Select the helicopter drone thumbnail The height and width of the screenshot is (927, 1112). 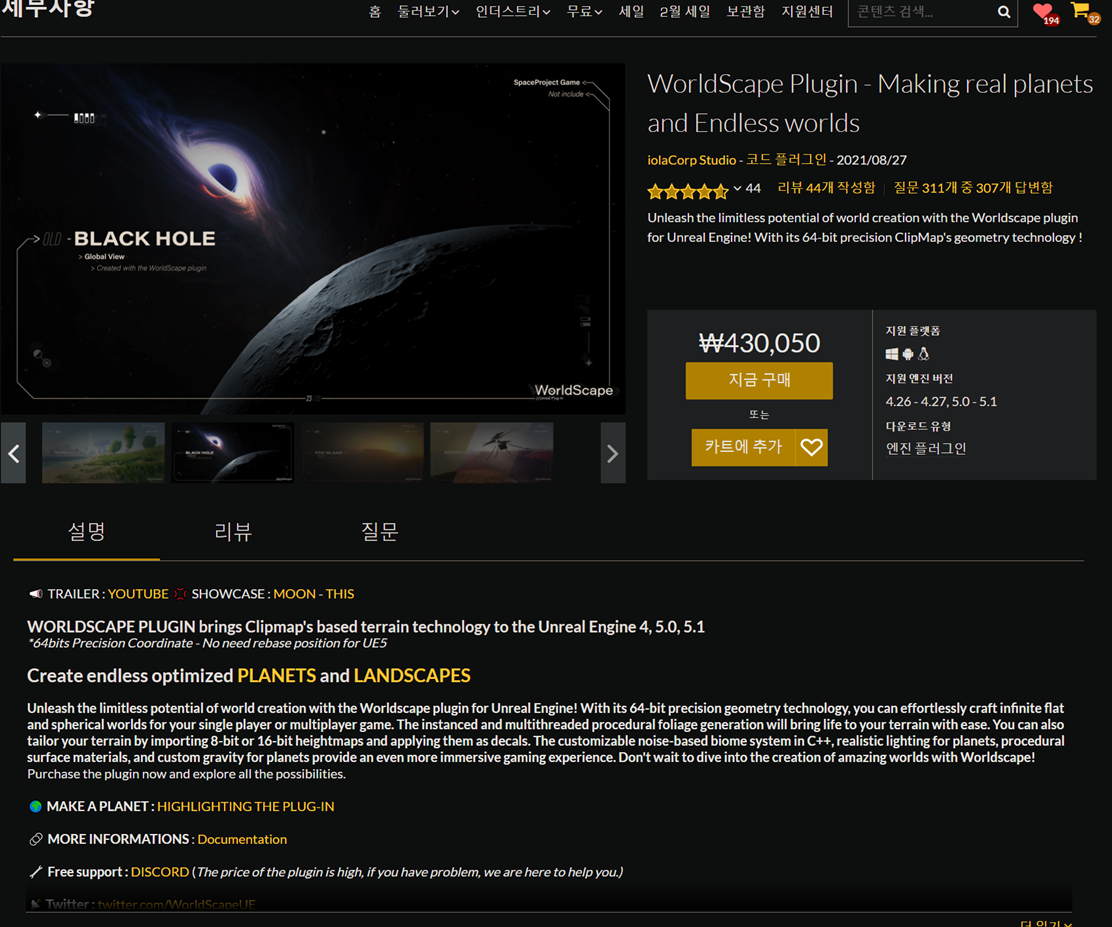[491, 453]
